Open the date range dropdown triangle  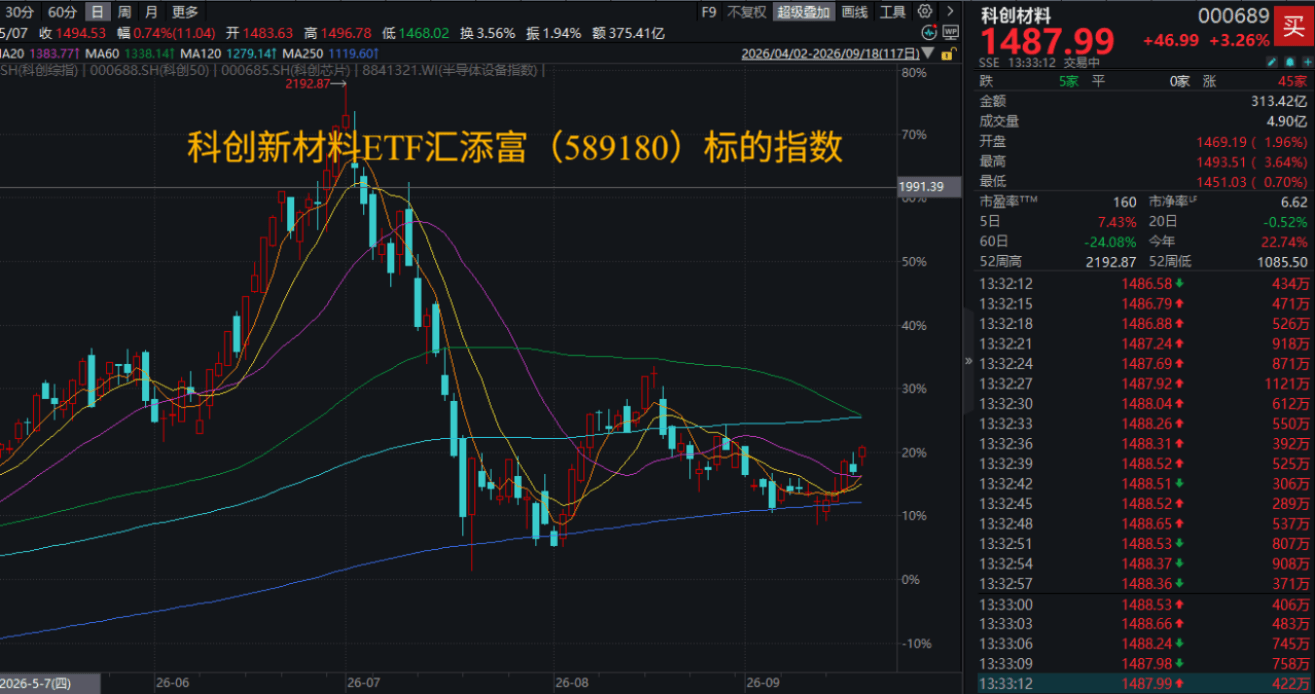click(x=930, y=52)
